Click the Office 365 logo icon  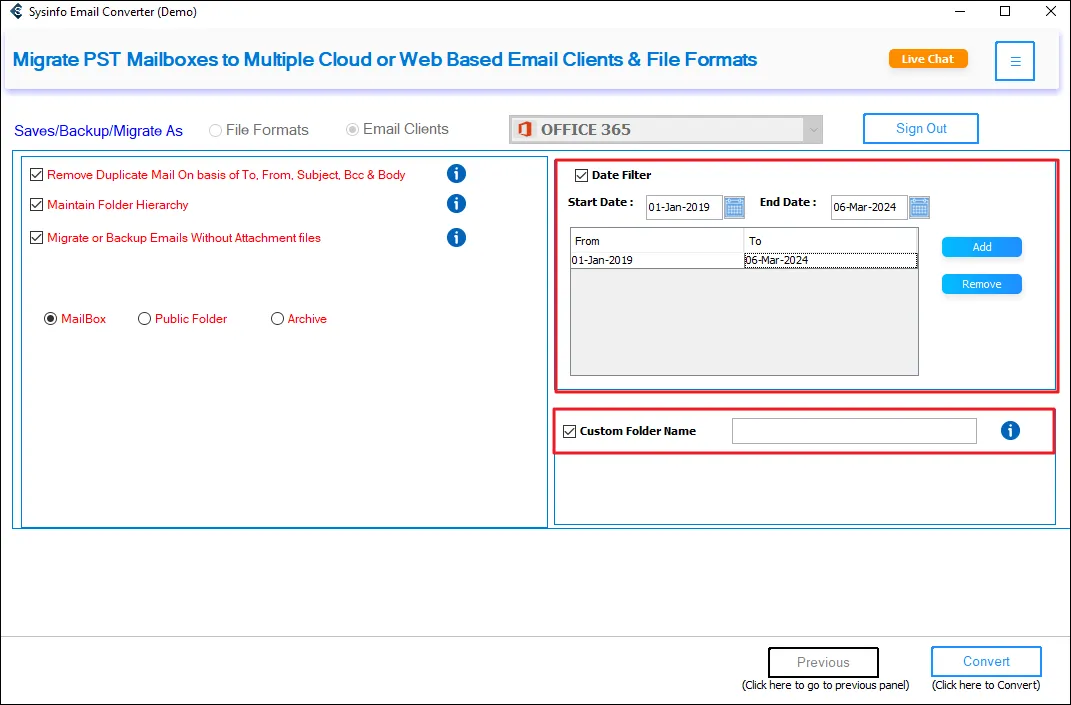(525, 130)
